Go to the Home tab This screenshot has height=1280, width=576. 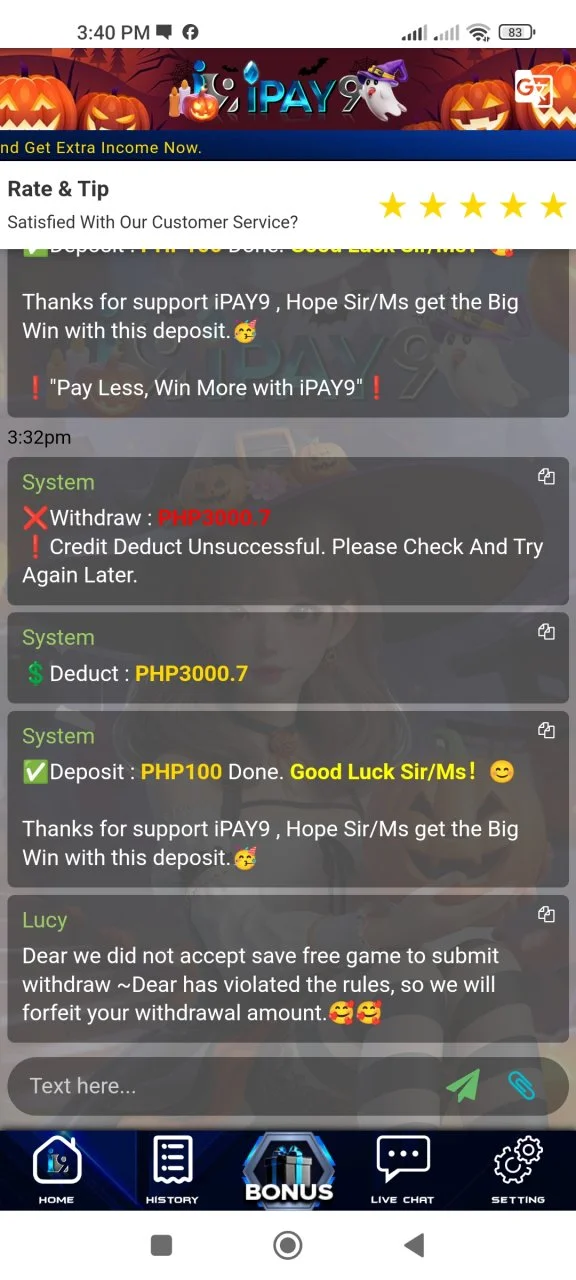tap(57, 1169)
